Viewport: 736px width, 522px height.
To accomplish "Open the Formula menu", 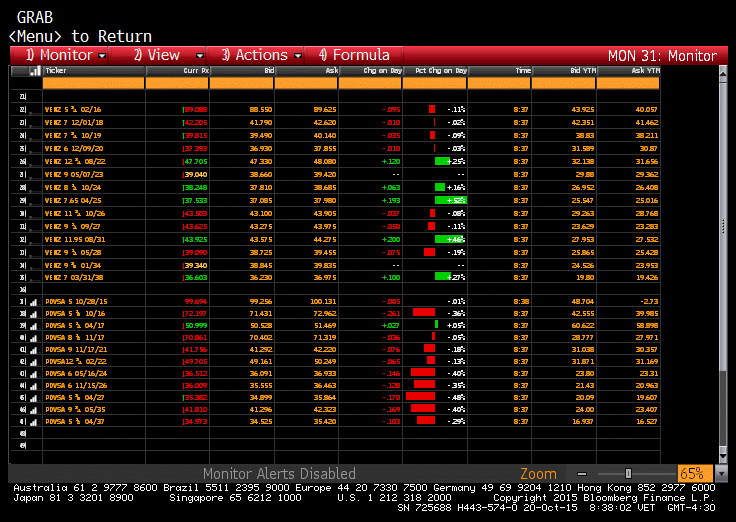I will coord(354,55).
